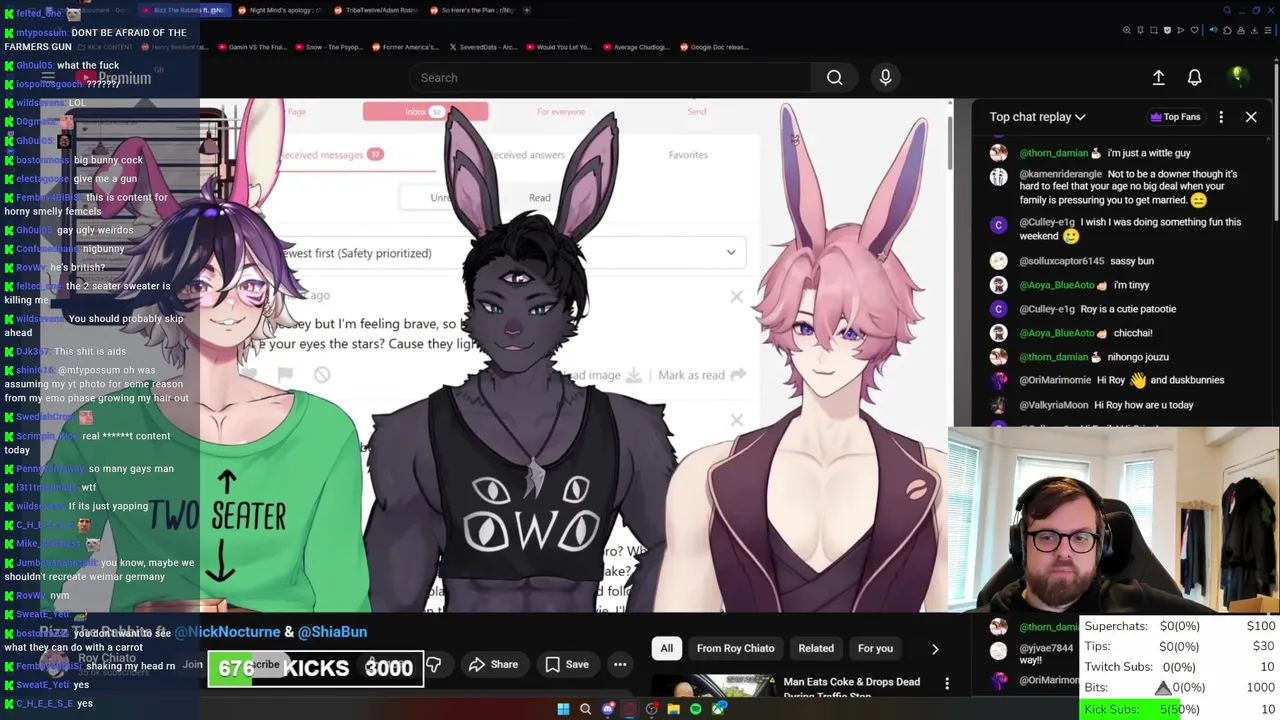The height and width of the screenshot is (720, 1280).
Task: Select the 'Read' toggle in the video's inbox
Action: pyautogui.click(x=539, y=198)
